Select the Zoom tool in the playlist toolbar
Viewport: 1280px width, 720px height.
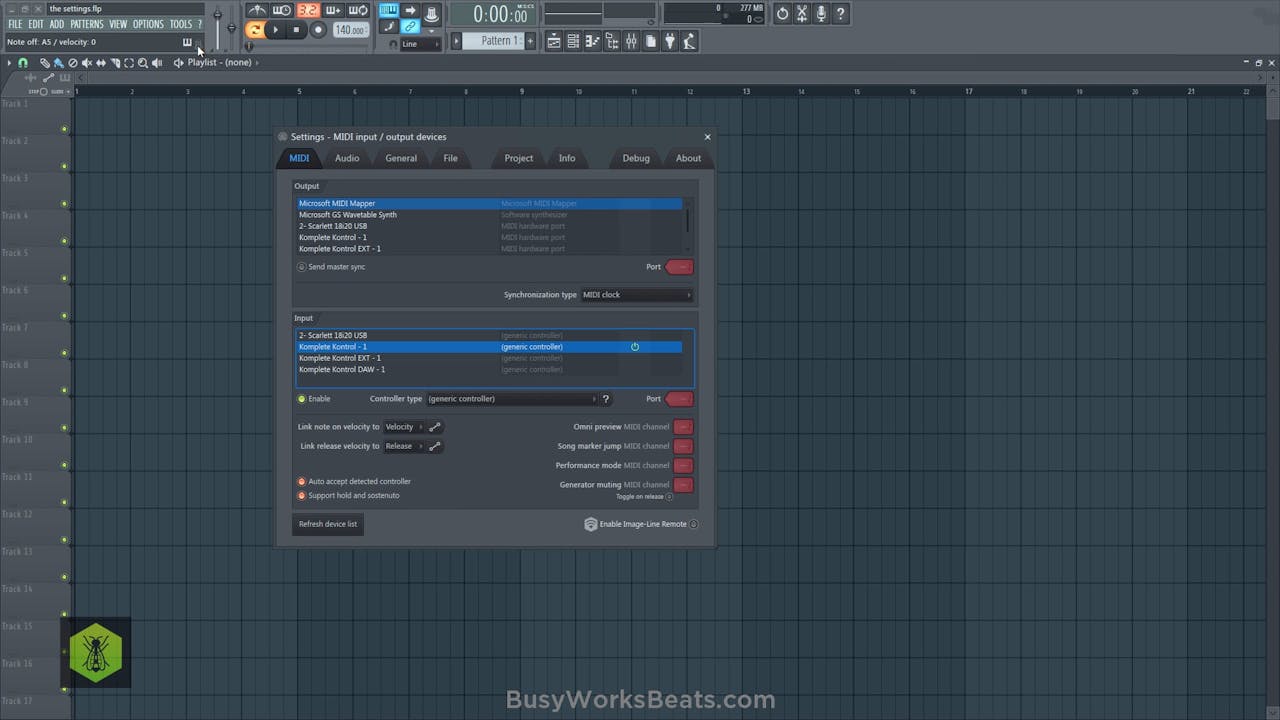[x=142, y=62]
